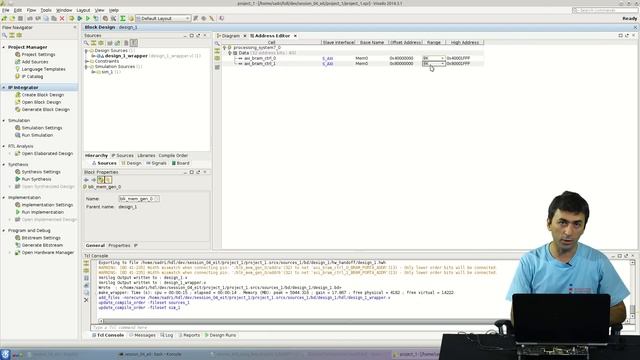Click search icon in Address Editor sidebar
The height and width of the screenshot is (360, 640).
[x=217, y=44]
